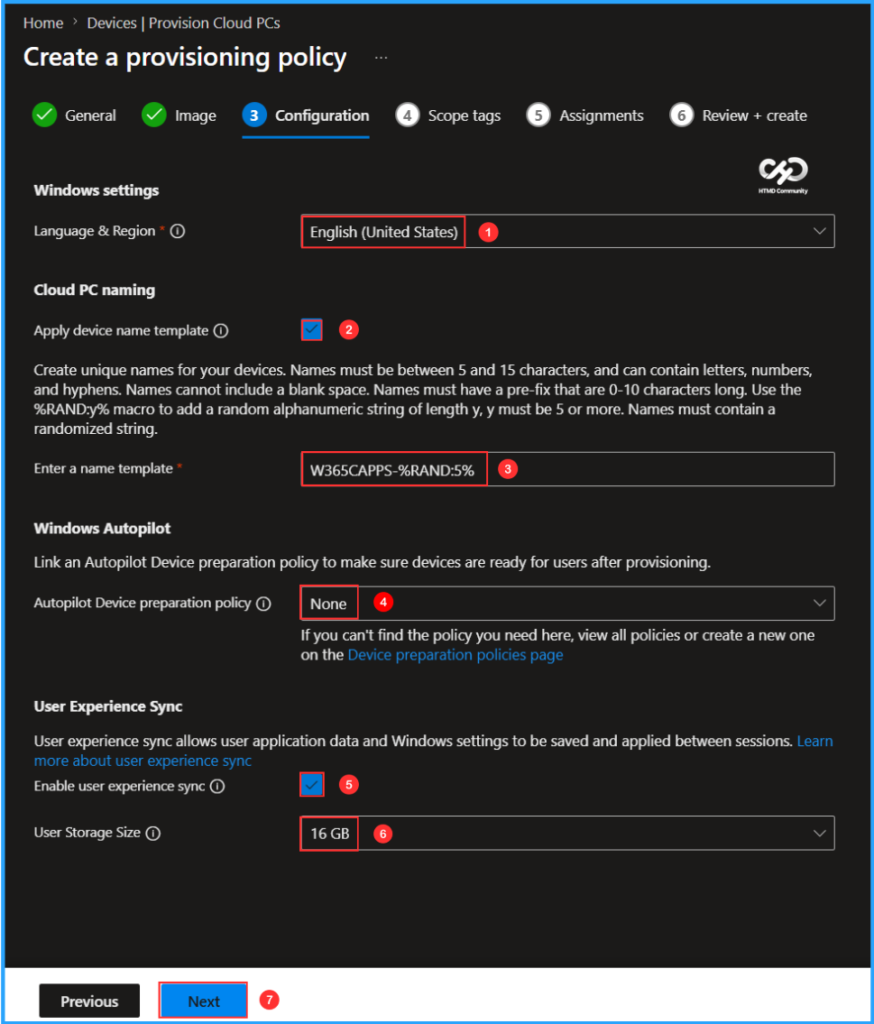Click the step 4 circle icon for Scope tags

click(x=407, y=116)
